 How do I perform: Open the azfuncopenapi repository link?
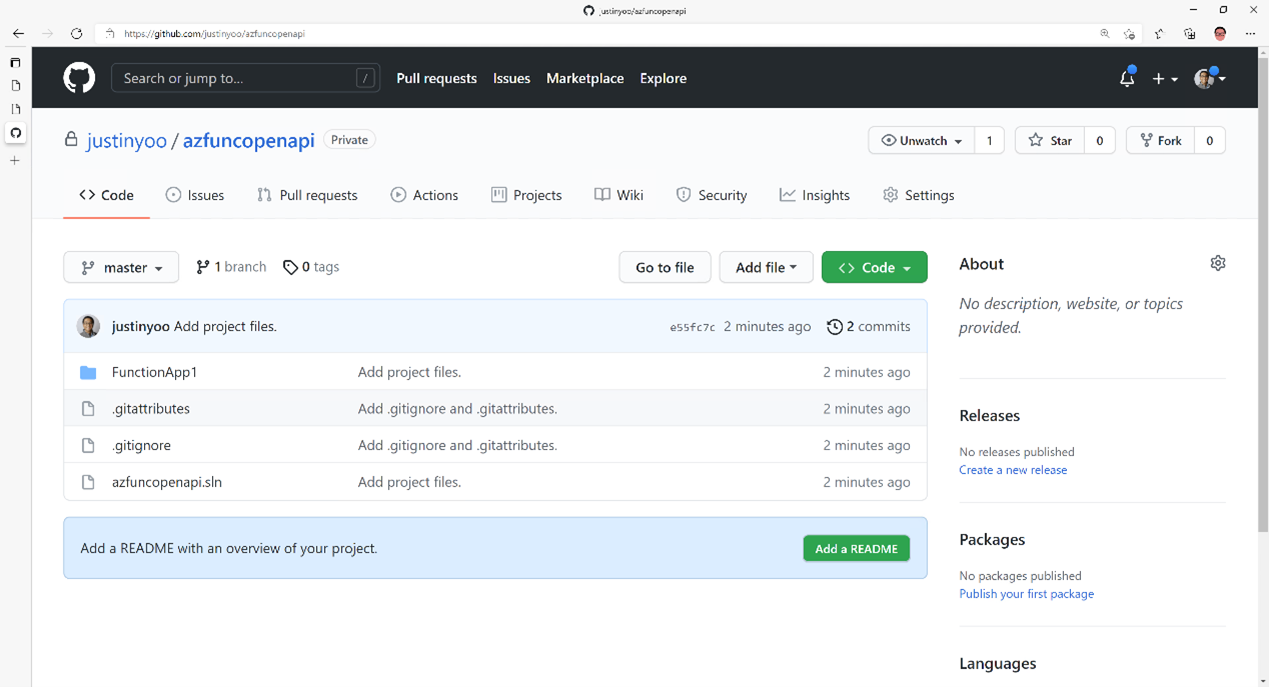(x=249, y=140)
